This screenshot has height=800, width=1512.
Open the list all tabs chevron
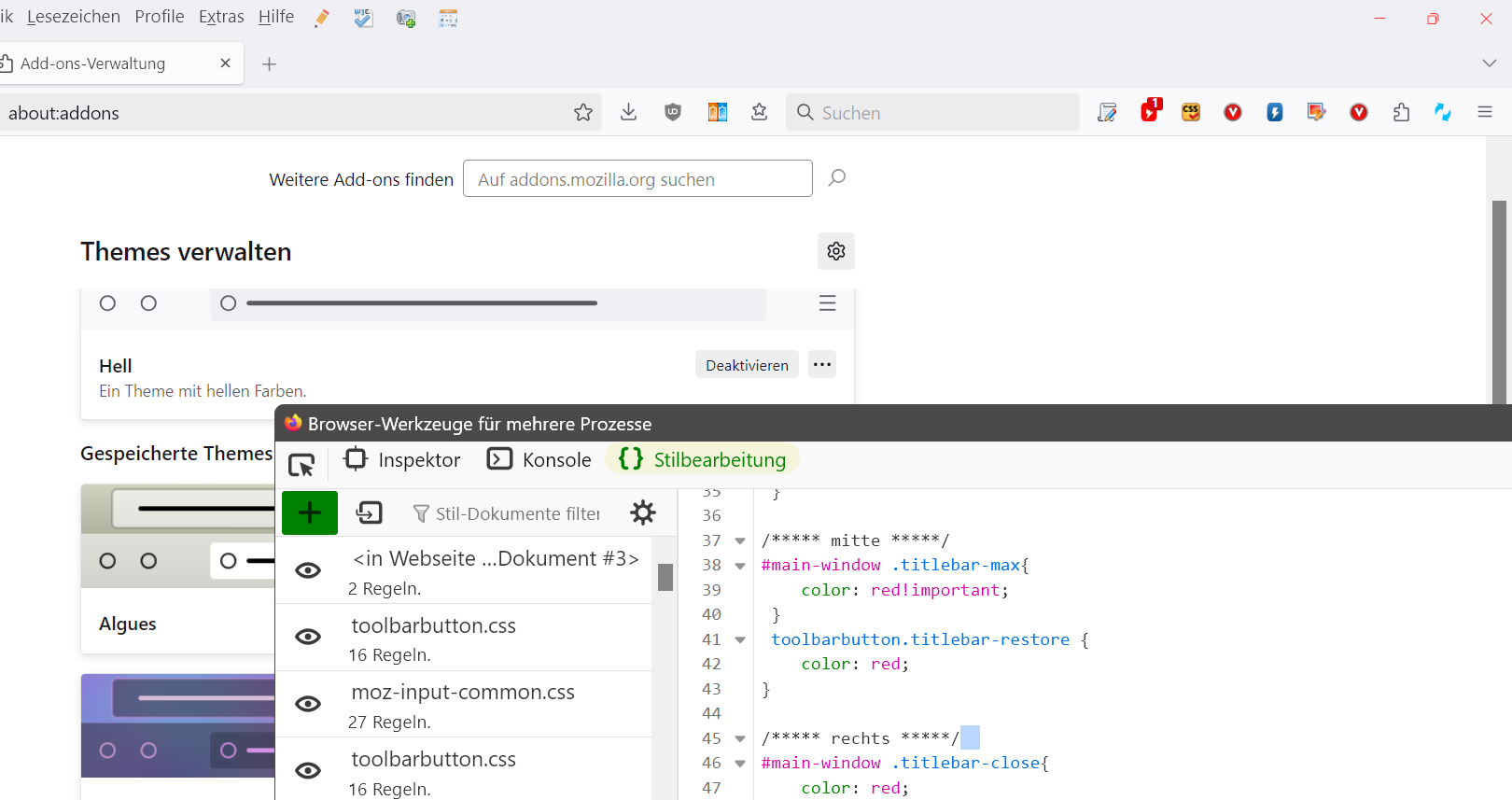coord(1489,63)
